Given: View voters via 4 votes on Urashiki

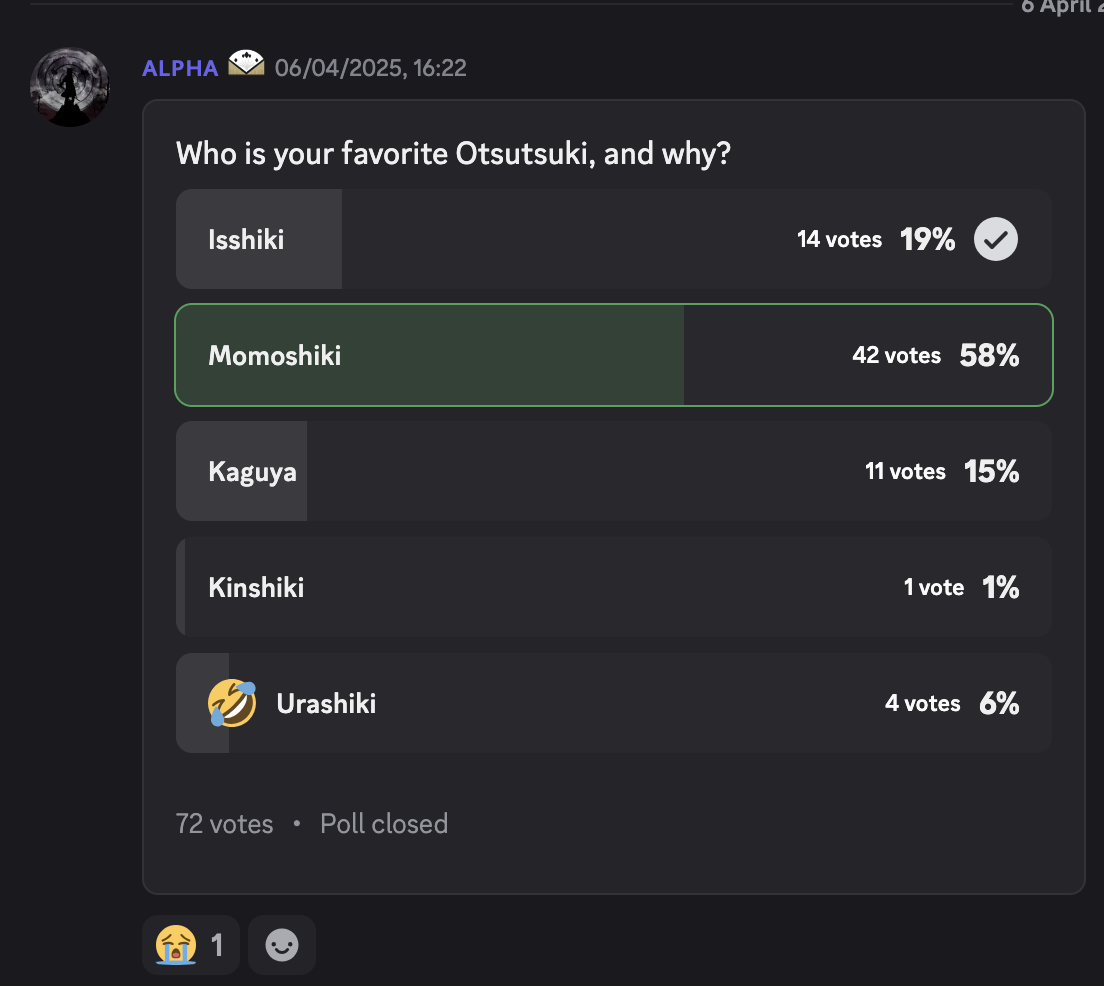Looking at the screenshot, I should tap(922, 703).
